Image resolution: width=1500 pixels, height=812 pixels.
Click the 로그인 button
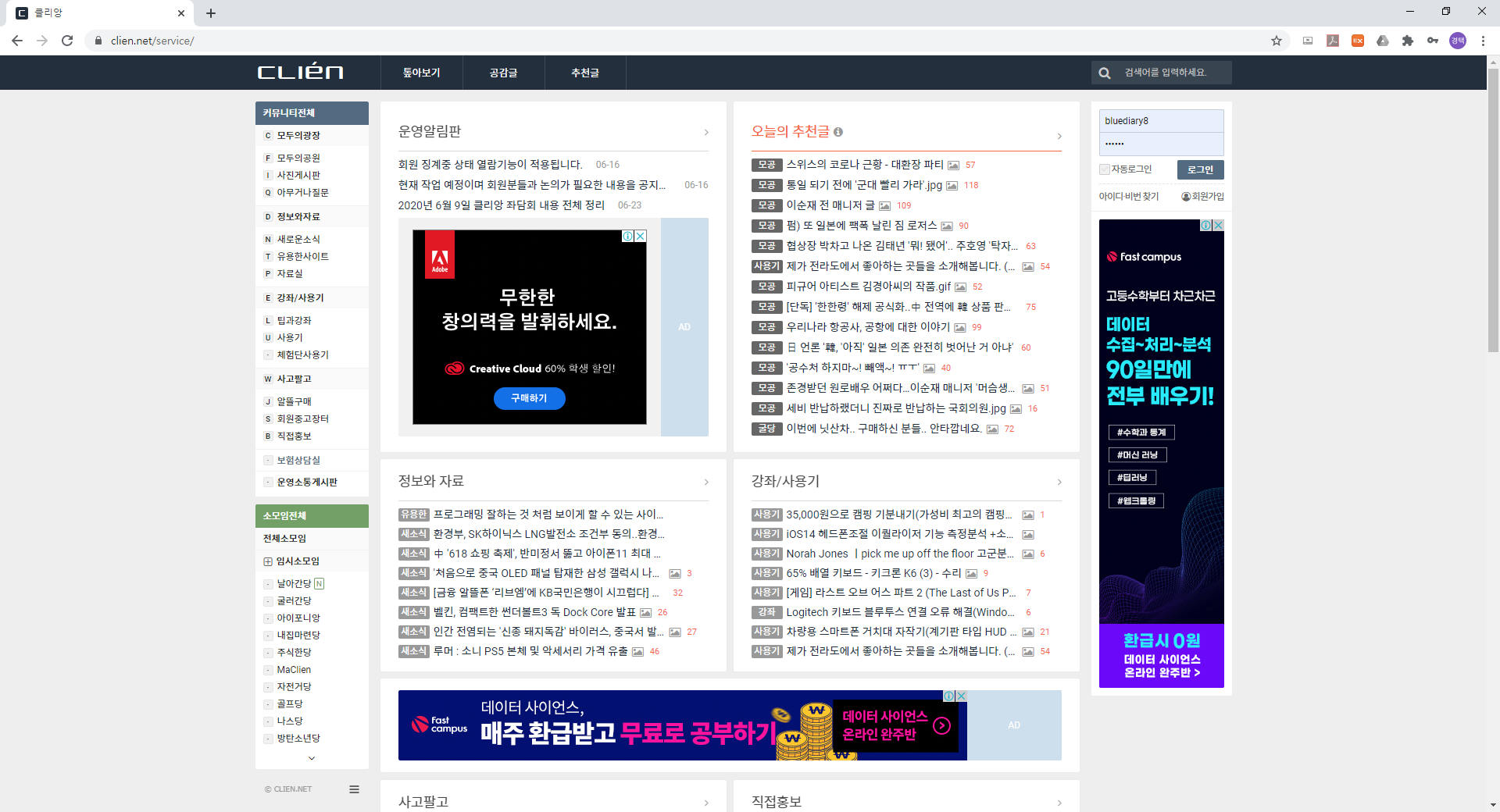(x=1201, y=169)
